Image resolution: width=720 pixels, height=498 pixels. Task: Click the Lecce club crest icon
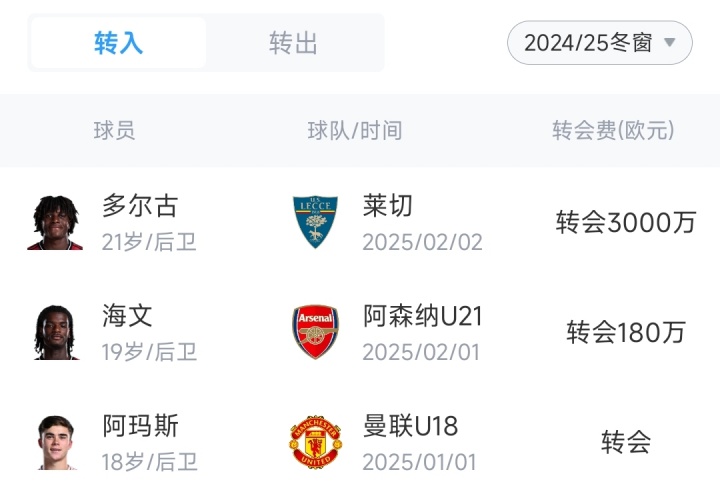(315, 222)
